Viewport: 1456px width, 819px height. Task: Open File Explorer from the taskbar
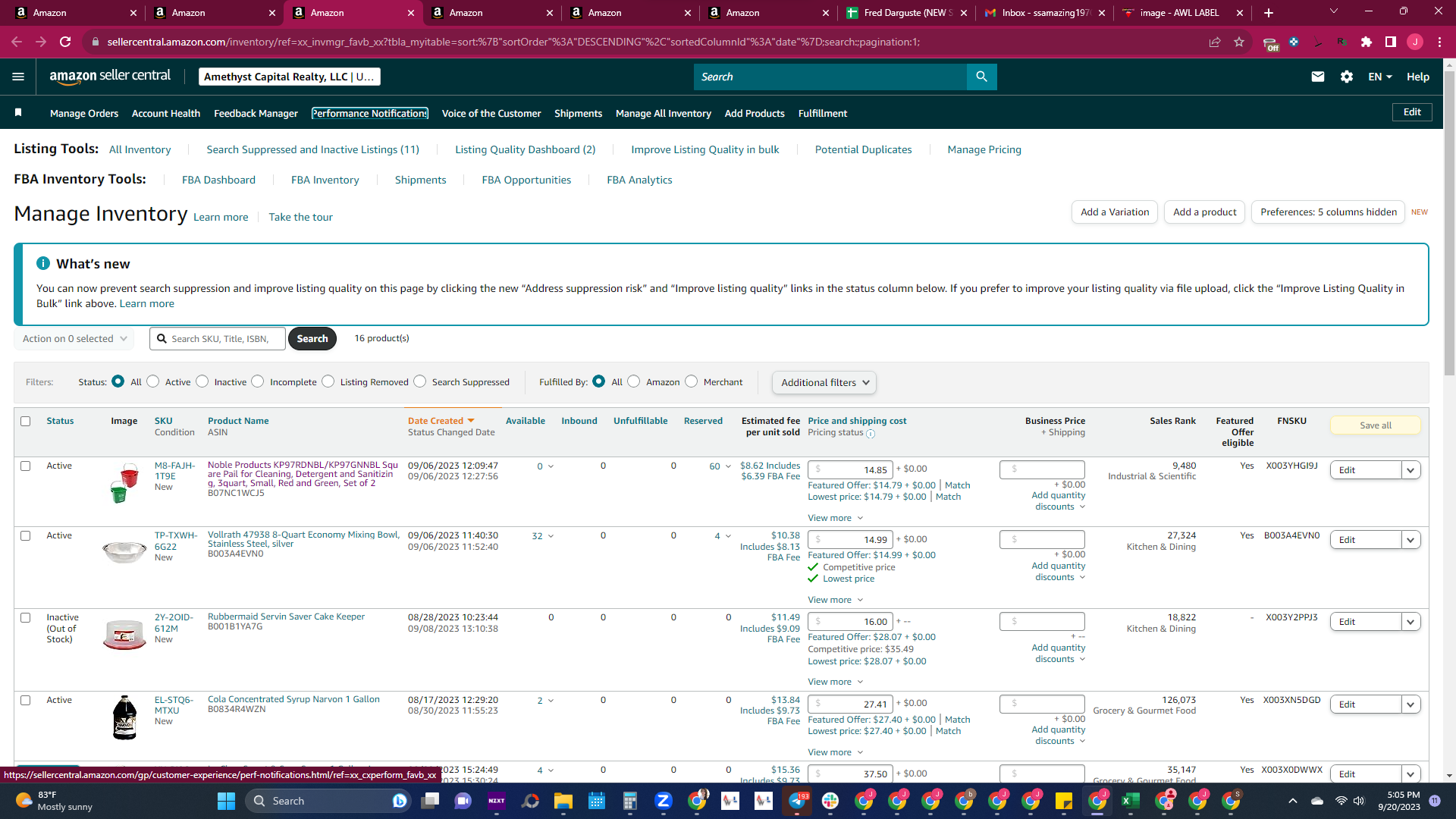(x=563, y=801)
